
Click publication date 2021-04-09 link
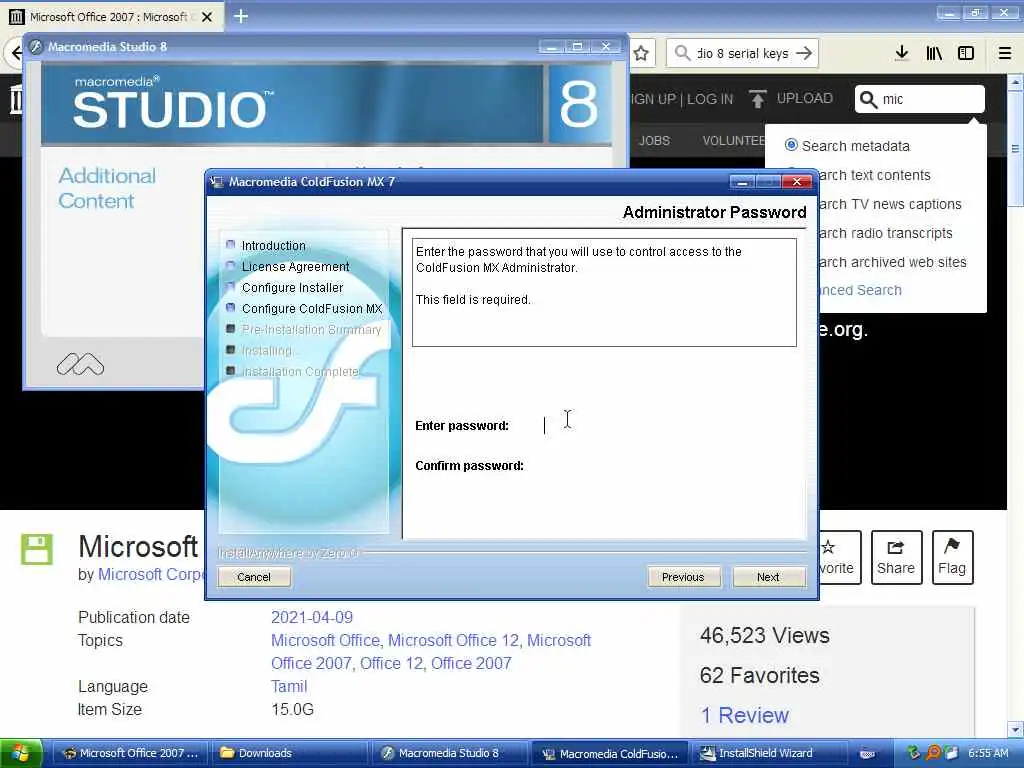312,617
